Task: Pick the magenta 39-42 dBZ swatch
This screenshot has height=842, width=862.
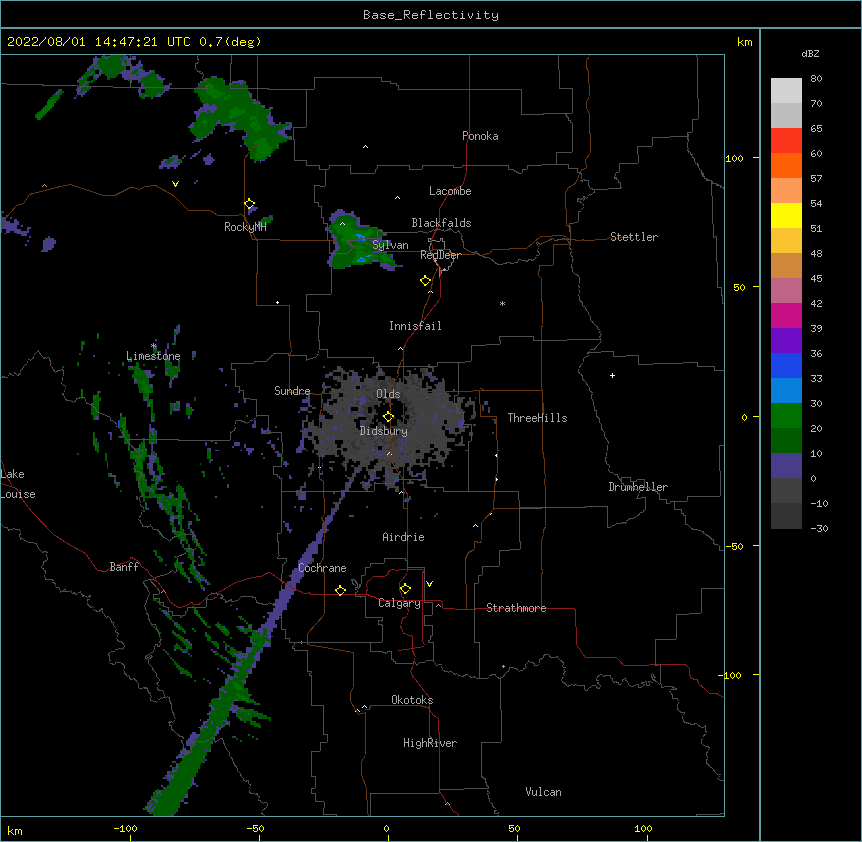Action: tap(786, 315)
